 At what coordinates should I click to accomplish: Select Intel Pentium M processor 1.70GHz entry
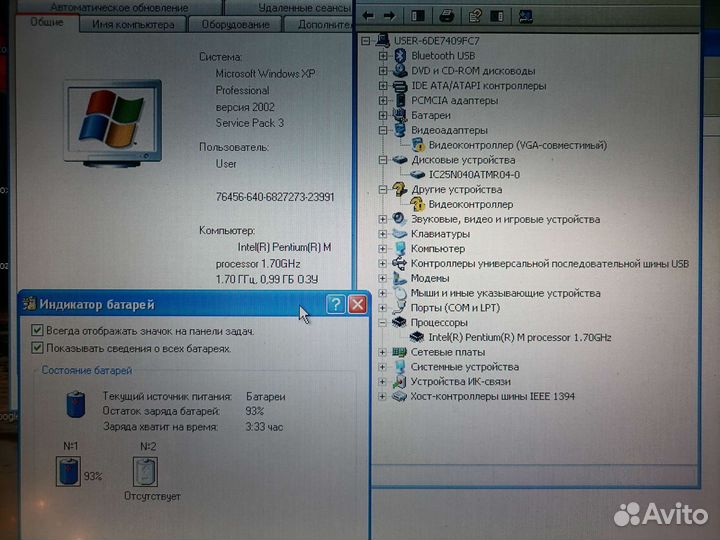[519, 338]
